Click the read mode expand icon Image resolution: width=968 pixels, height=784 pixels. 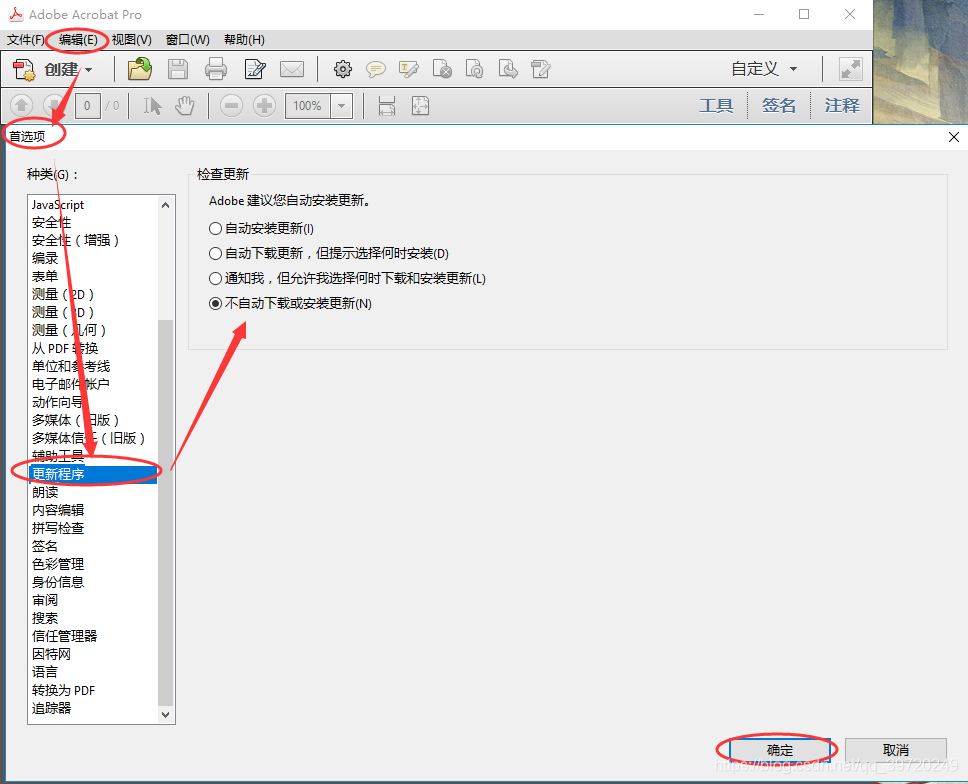coord(851,69)
